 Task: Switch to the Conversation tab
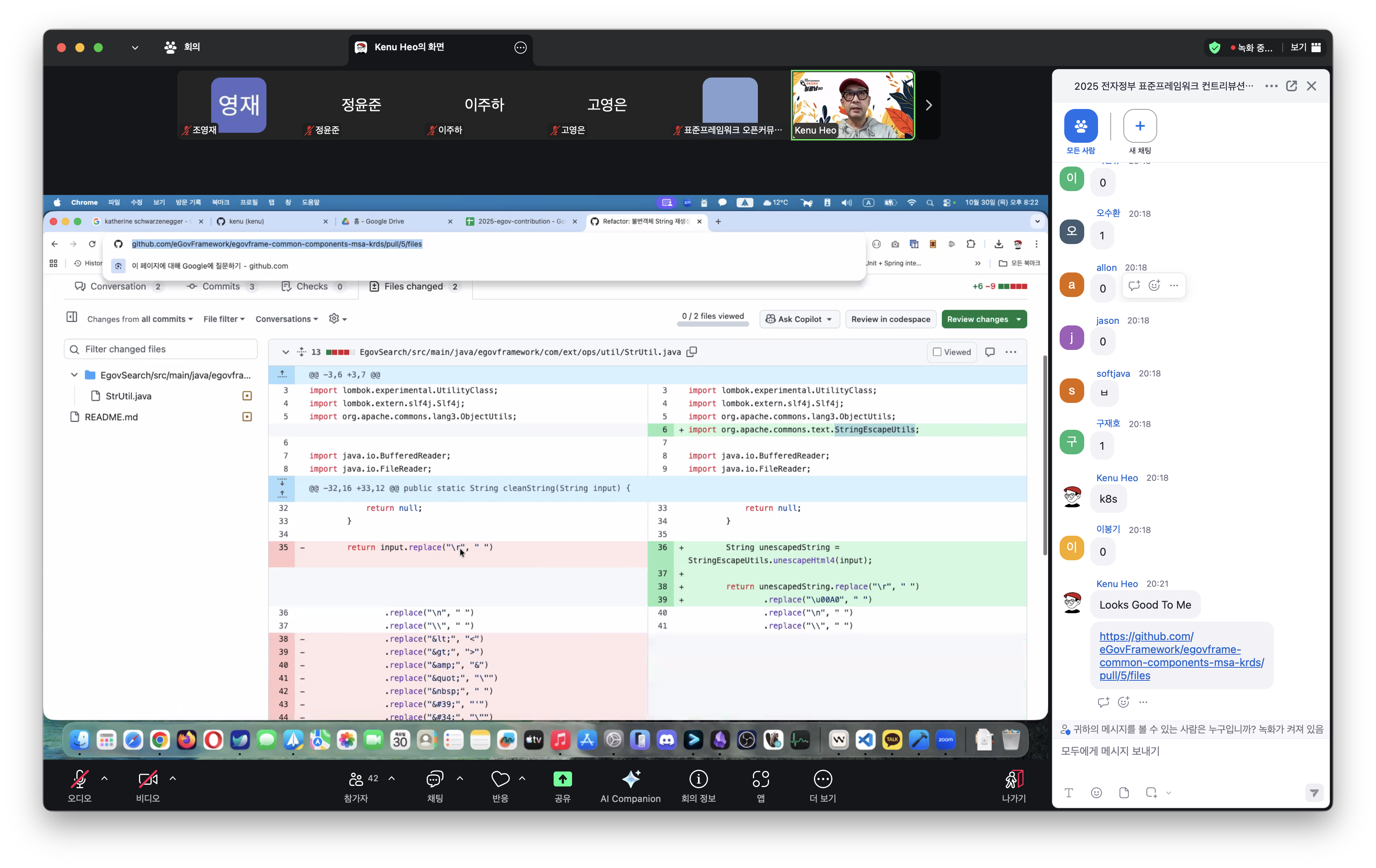point(118,286)
